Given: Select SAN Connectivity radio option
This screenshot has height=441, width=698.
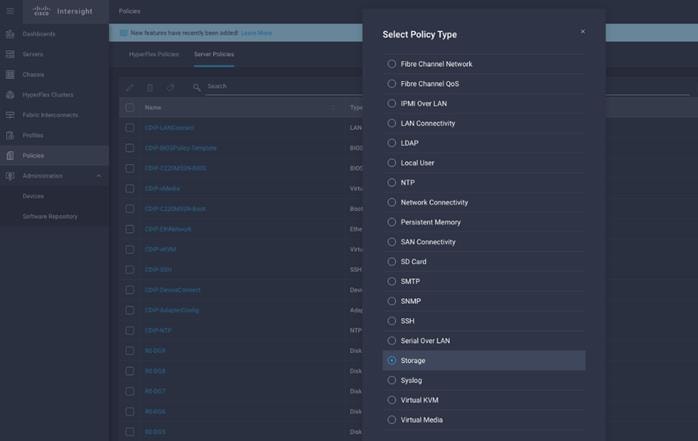Looking at the screenshot, I should pyautogui.click(x=391, y=242).
